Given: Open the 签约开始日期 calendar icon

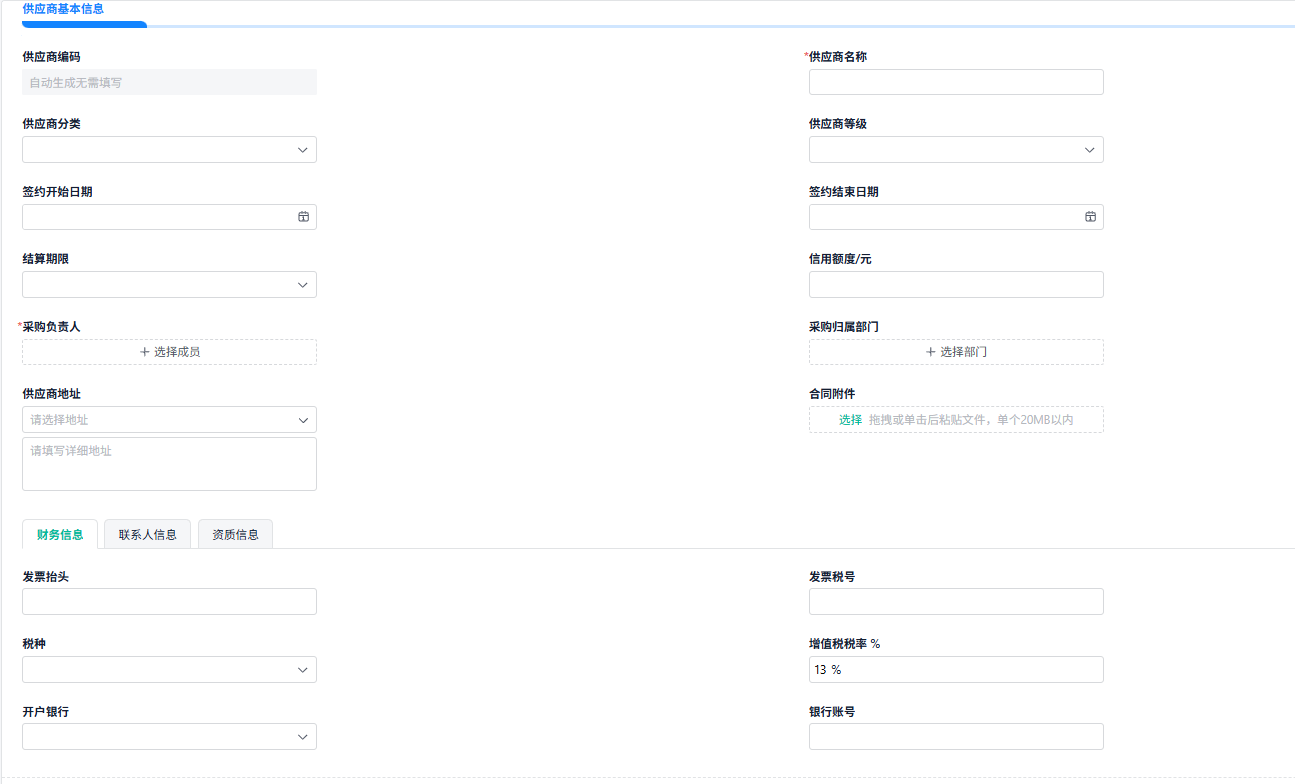Looking at the screenshot, I should point(303,217).
